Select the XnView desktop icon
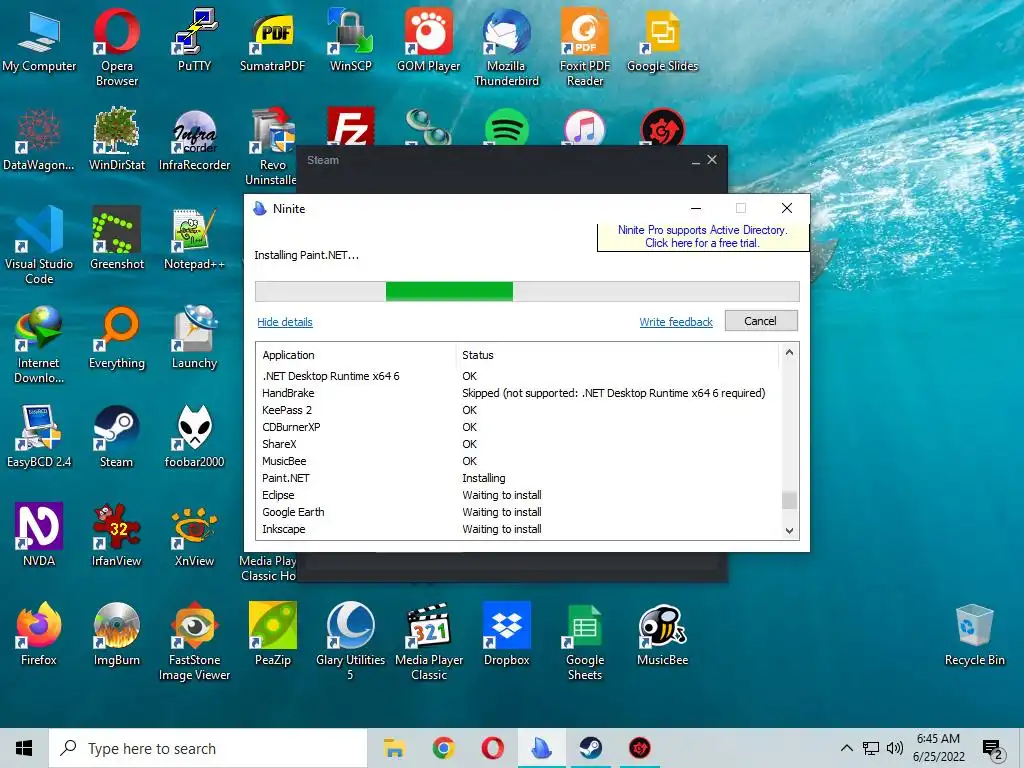1024x768 pixels. (194, 536)
